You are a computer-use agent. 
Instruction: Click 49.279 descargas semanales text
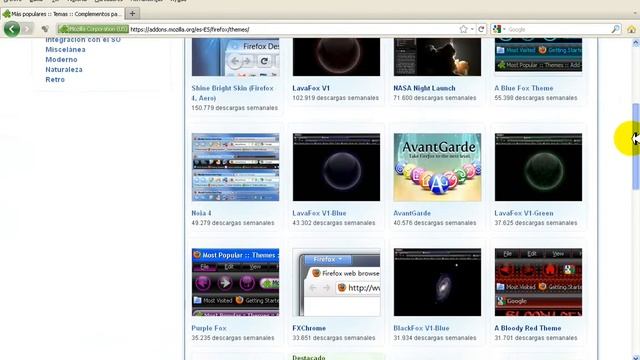233,223
